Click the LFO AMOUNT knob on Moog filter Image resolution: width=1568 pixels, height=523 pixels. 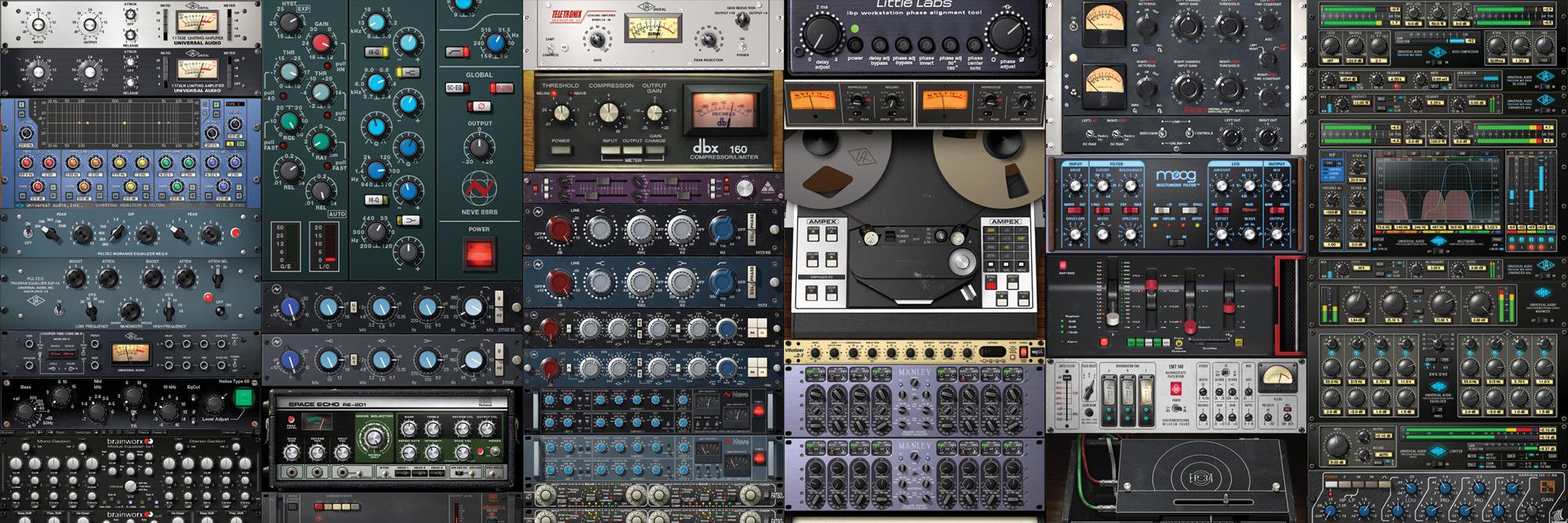click(1221, 186)
